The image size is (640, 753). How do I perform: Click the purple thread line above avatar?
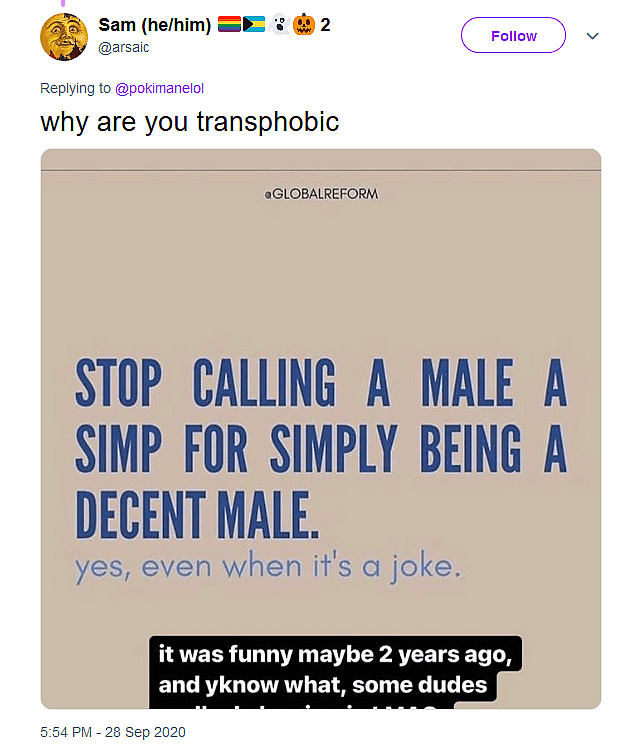coord(65,3)
